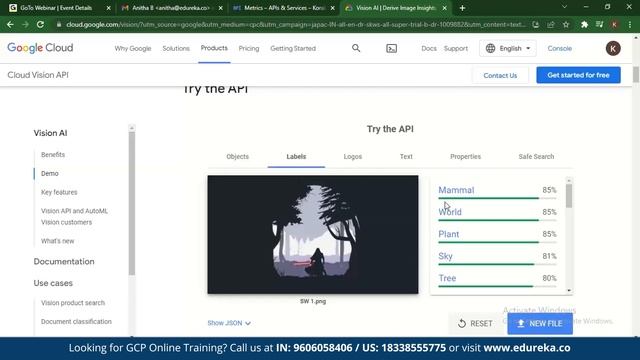The image size is (640, 360).
Task: Select Demo in the sidebar
Action: coord(49,173)
